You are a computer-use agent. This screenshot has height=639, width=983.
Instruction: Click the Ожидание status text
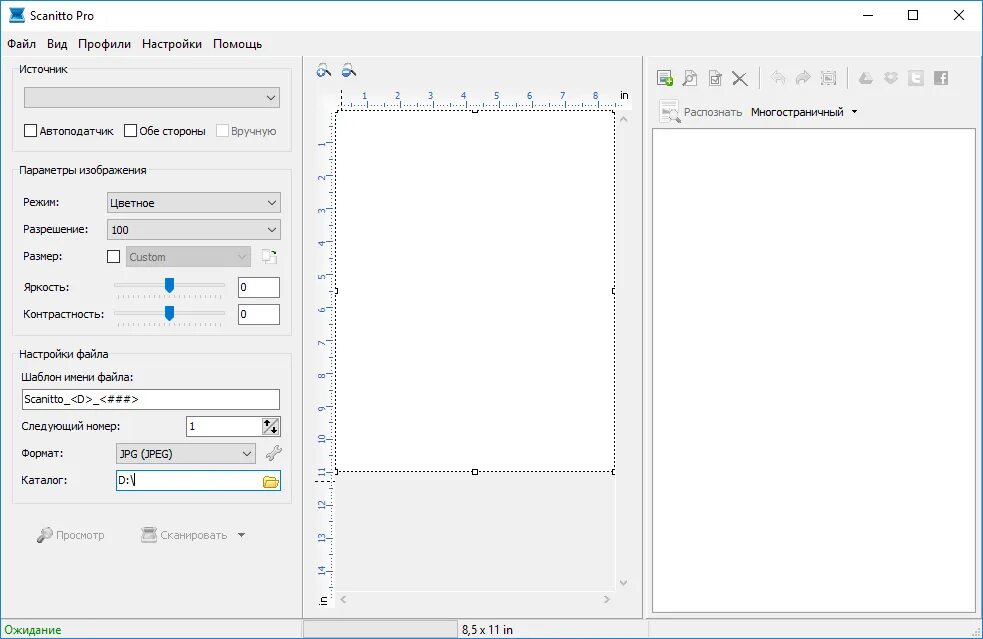(x=33, y=630)
